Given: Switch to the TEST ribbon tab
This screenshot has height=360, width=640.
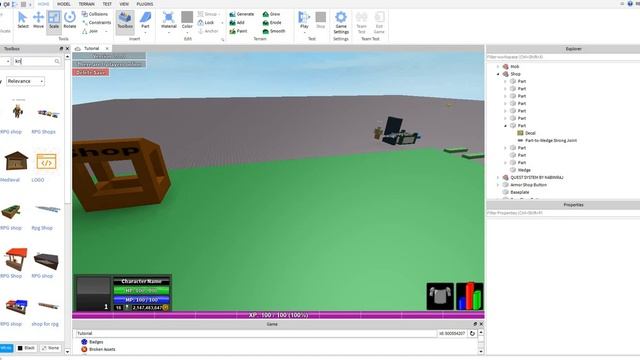Looking at the screenshot, I should point(107,4).
